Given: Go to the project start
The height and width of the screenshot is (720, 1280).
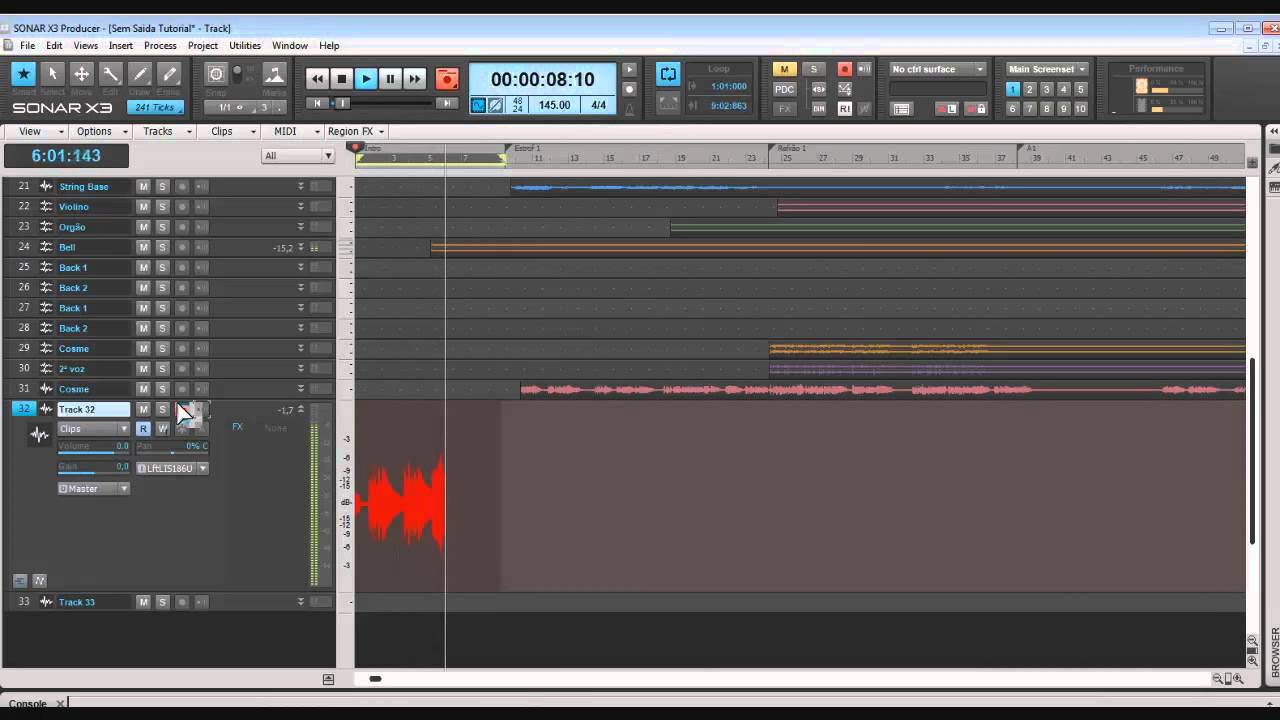Looking at the screenshot, I should pyautogui.click(x=318, y=103).
